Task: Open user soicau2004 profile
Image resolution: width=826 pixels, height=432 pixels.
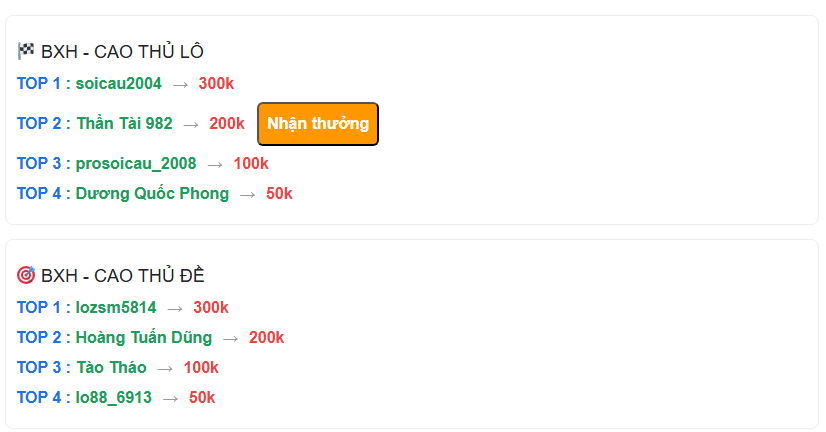Action: point(118,83)
